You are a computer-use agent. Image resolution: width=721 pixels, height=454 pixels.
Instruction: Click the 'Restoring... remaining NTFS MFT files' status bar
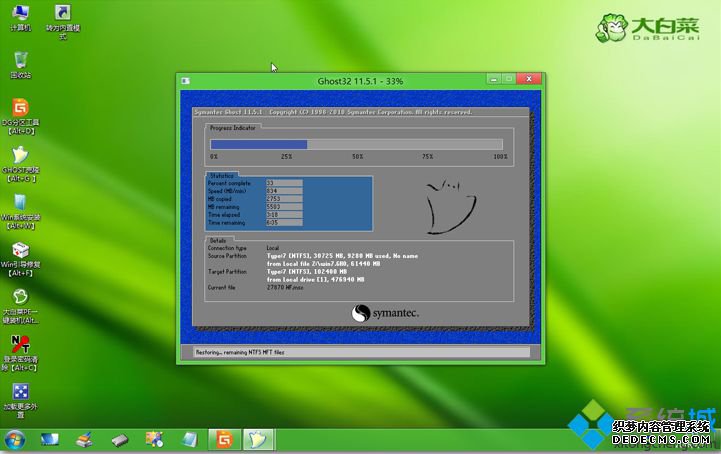click(x=361, y=352)
